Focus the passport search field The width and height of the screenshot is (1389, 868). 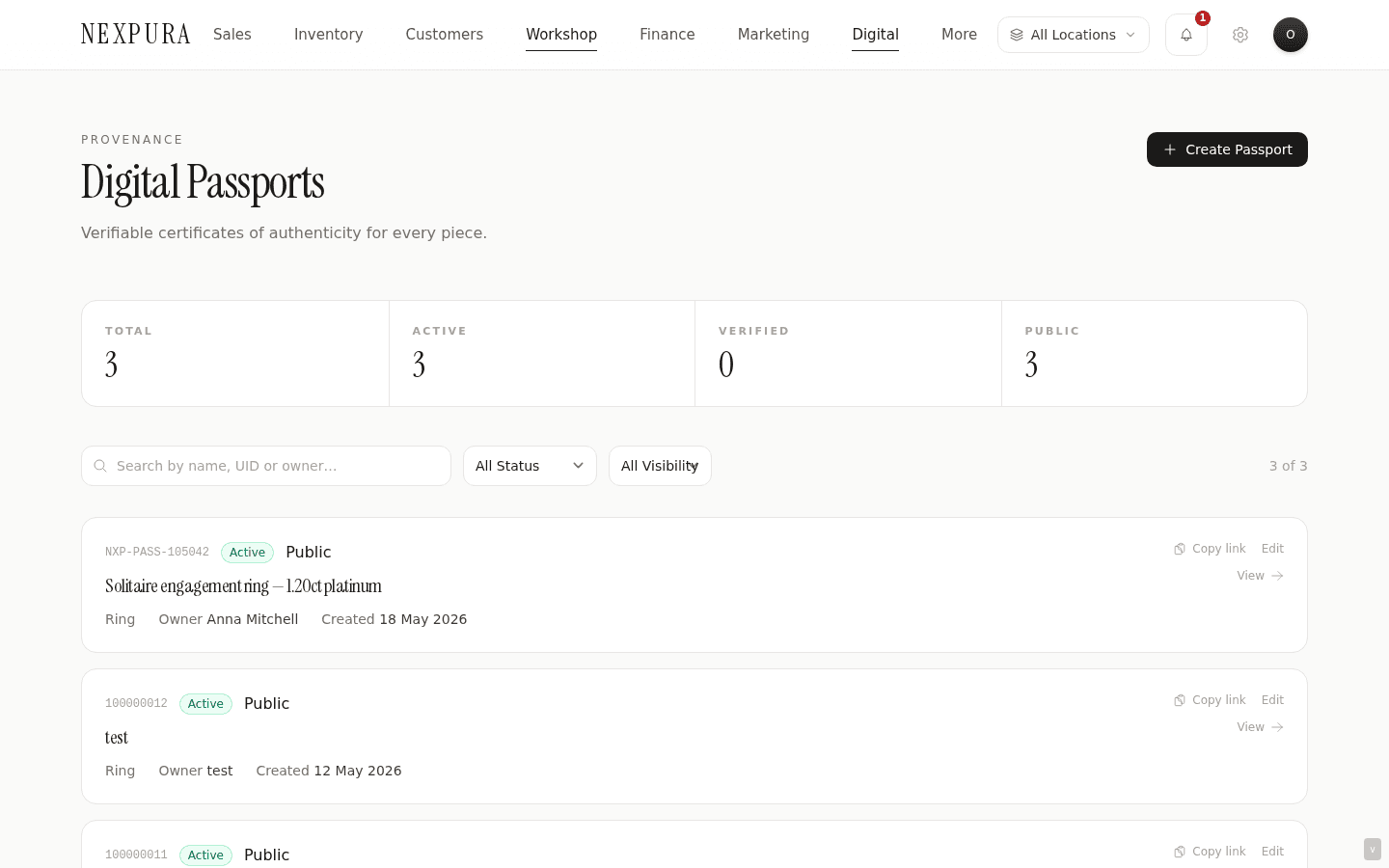tap(266, 466)
